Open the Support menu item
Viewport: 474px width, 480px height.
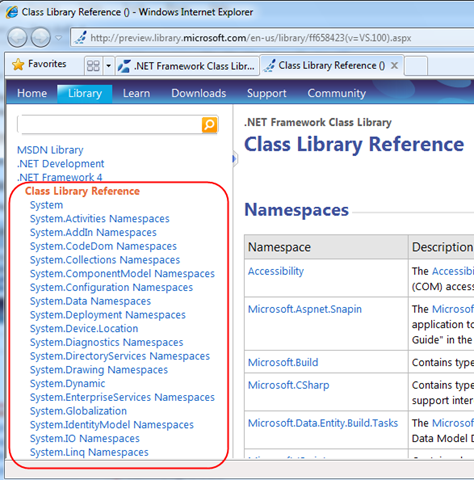click(267, 93)
